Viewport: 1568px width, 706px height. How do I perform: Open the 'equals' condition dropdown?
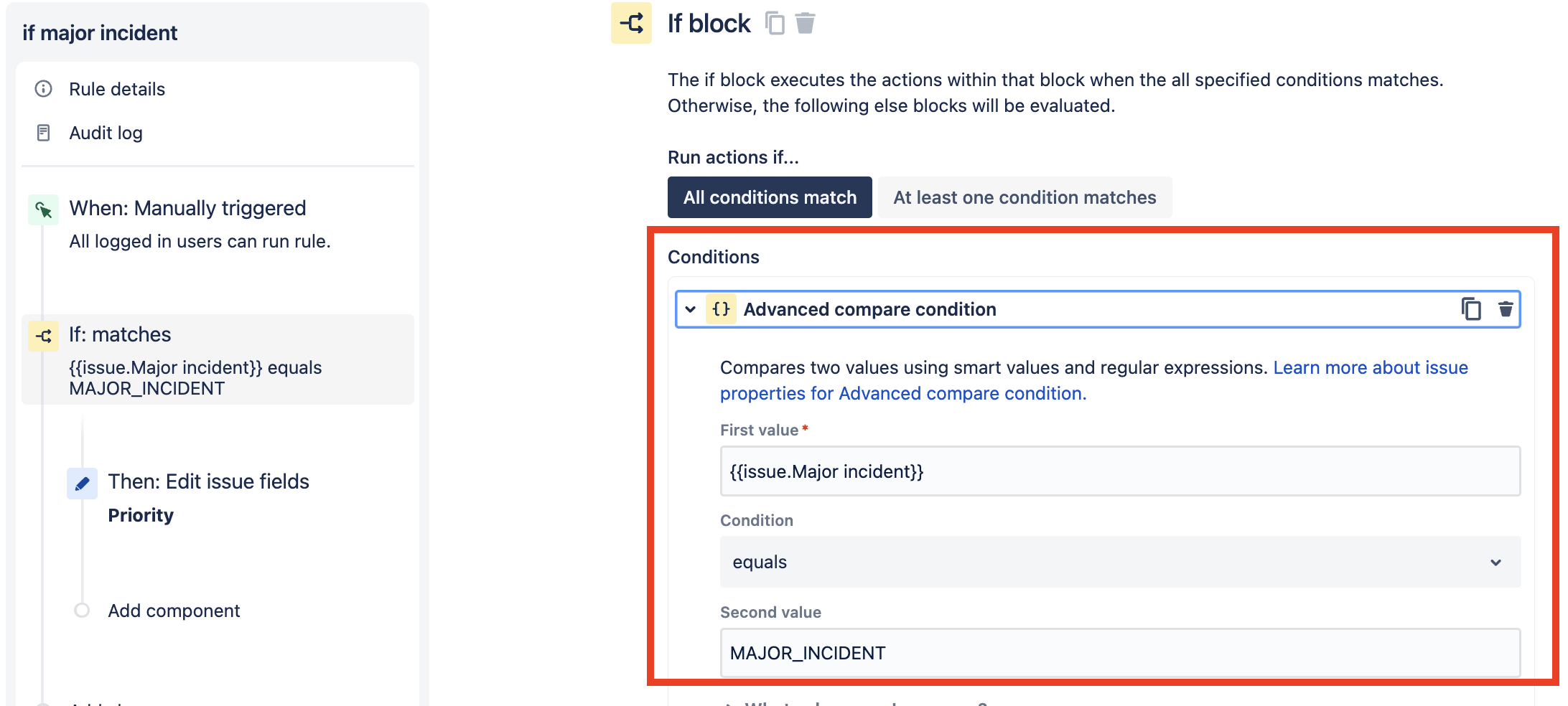1120,562
